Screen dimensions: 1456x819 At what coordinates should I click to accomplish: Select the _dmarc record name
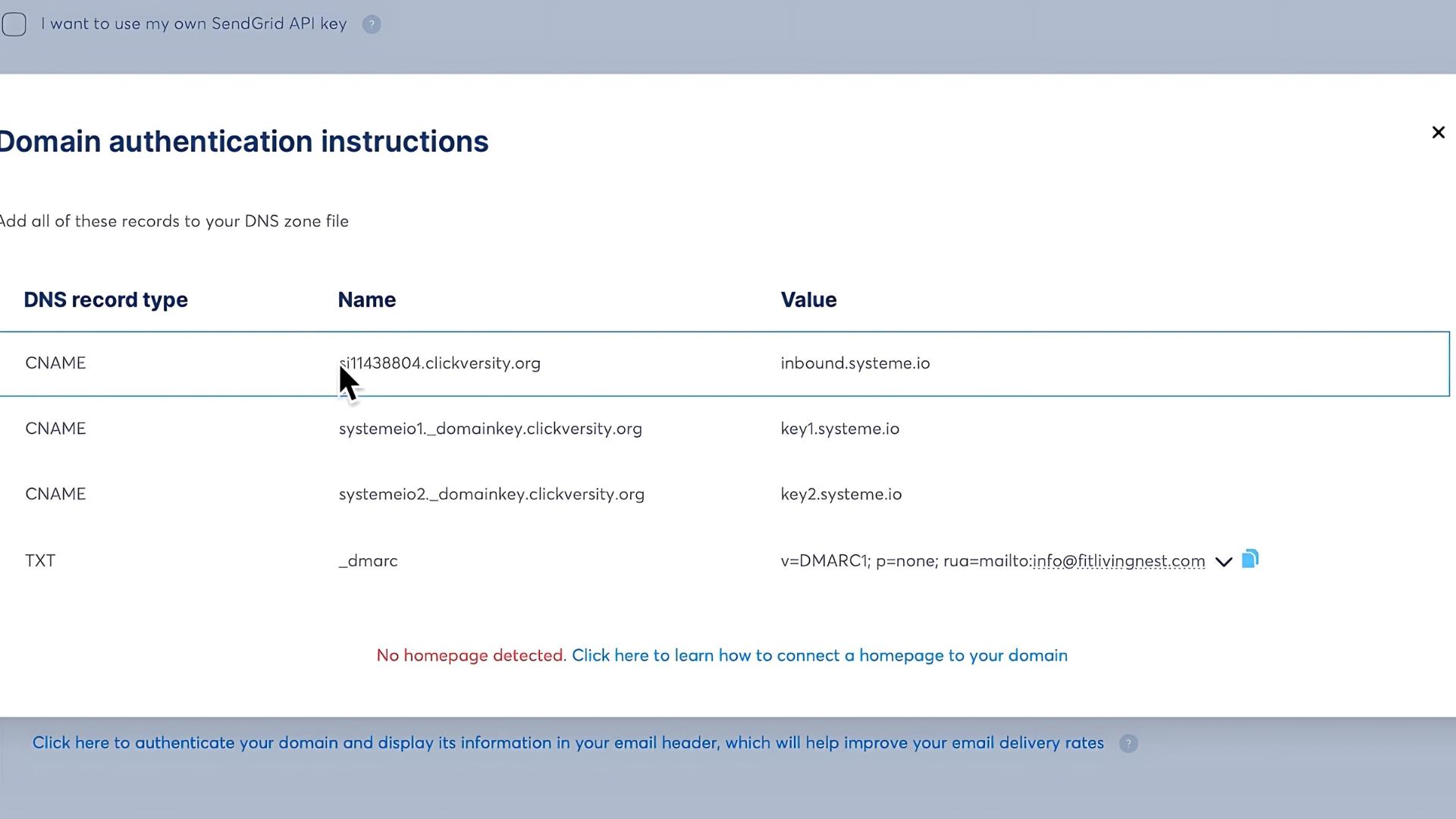[x=368, y=561]
